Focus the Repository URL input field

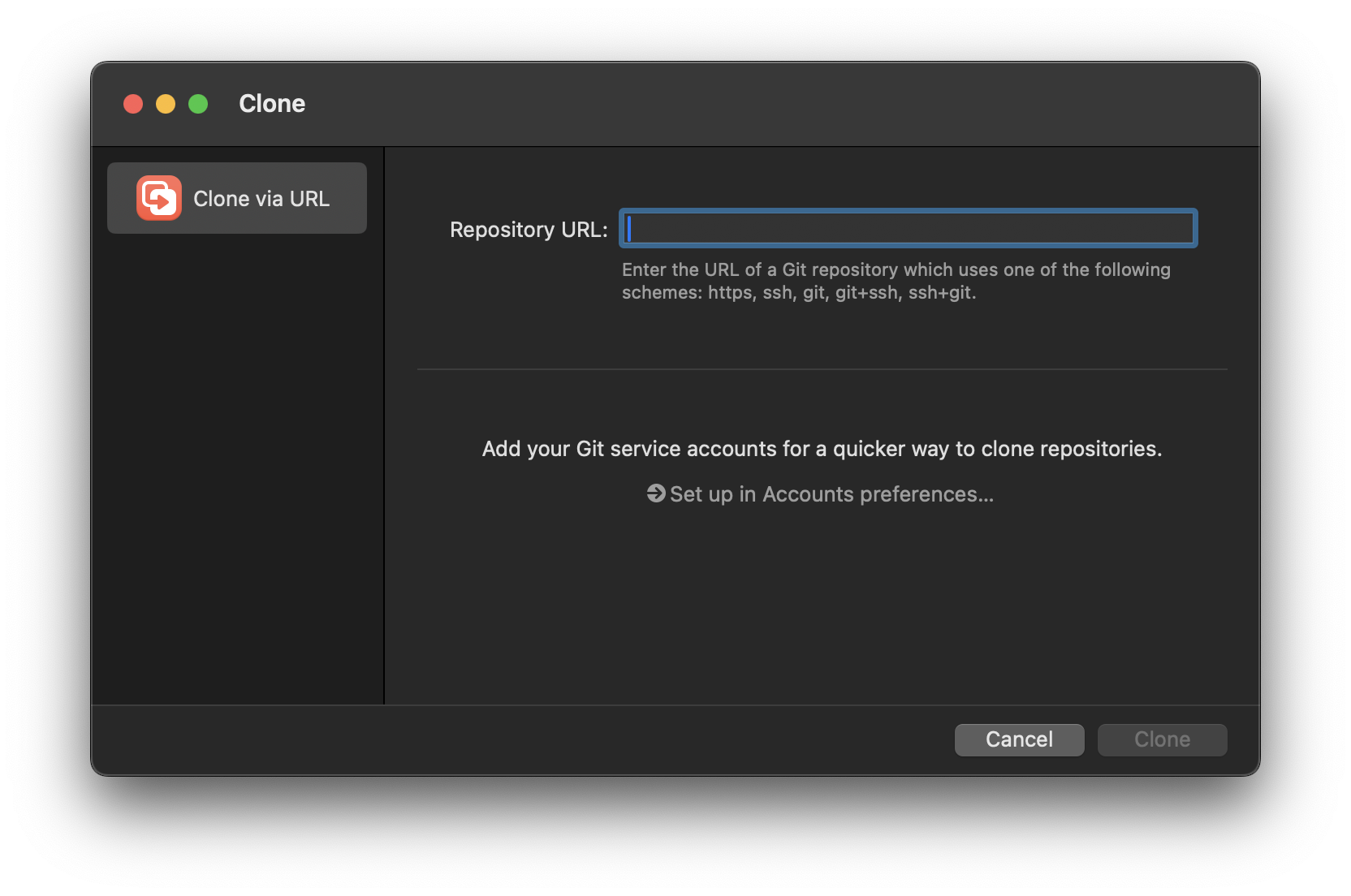(x=908, y=229)
